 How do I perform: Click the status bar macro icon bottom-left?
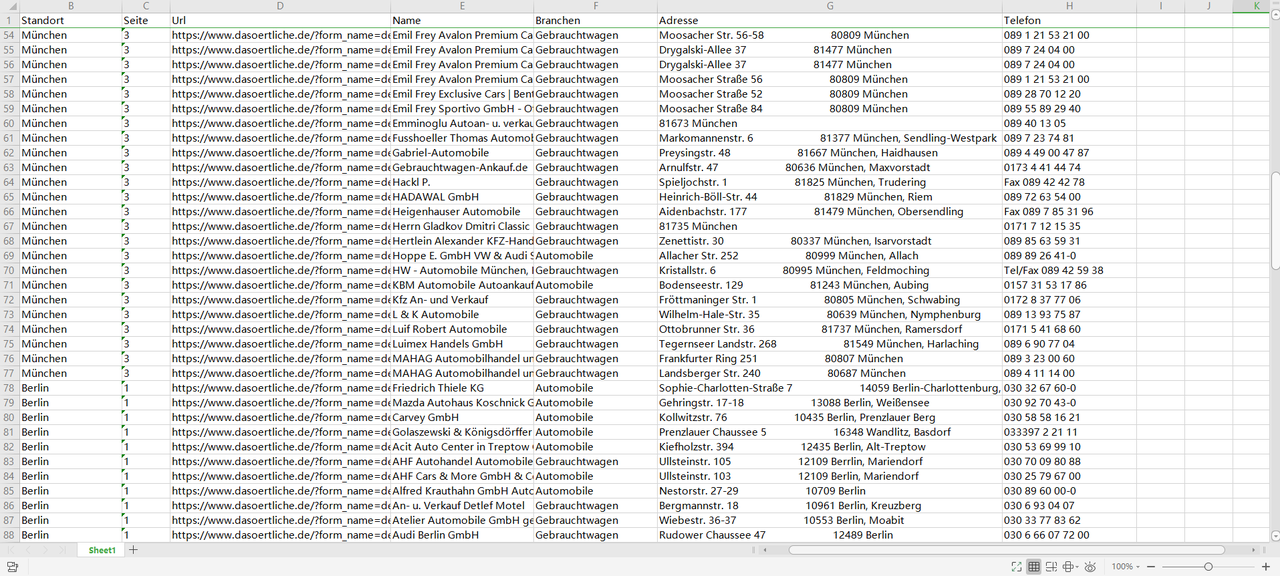pos(12,566)
